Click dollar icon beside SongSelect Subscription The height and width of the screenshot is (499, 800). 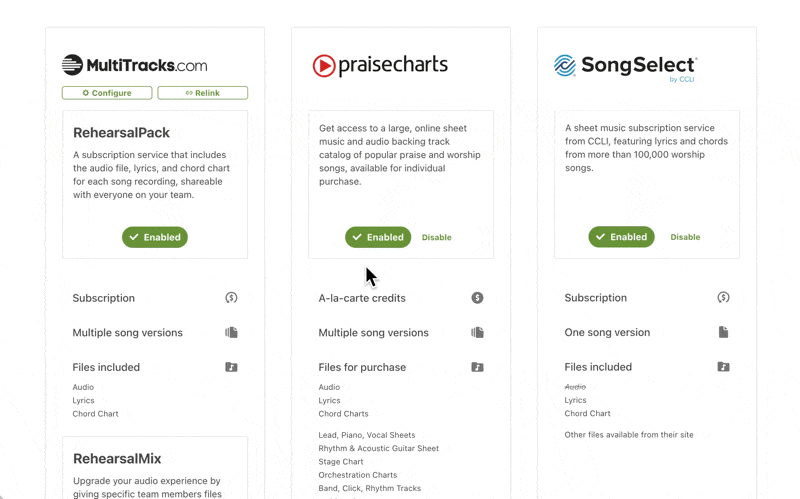tap(723, 297)
